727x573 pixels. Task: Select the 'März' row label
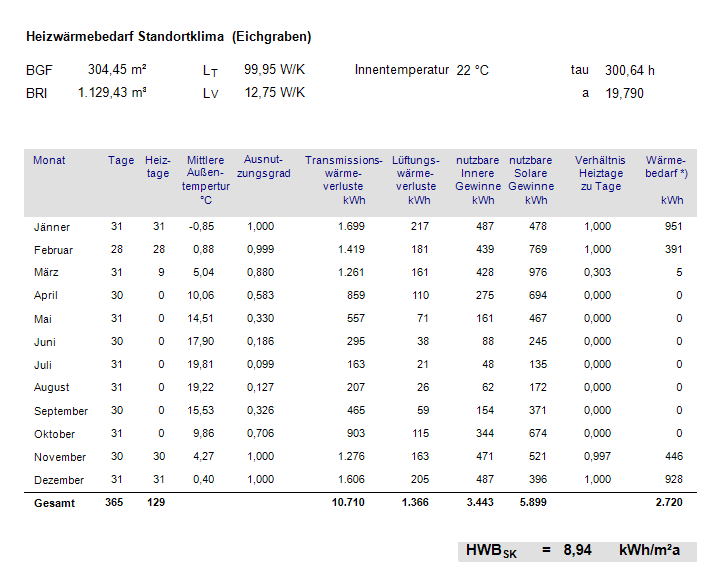[46, 273]
